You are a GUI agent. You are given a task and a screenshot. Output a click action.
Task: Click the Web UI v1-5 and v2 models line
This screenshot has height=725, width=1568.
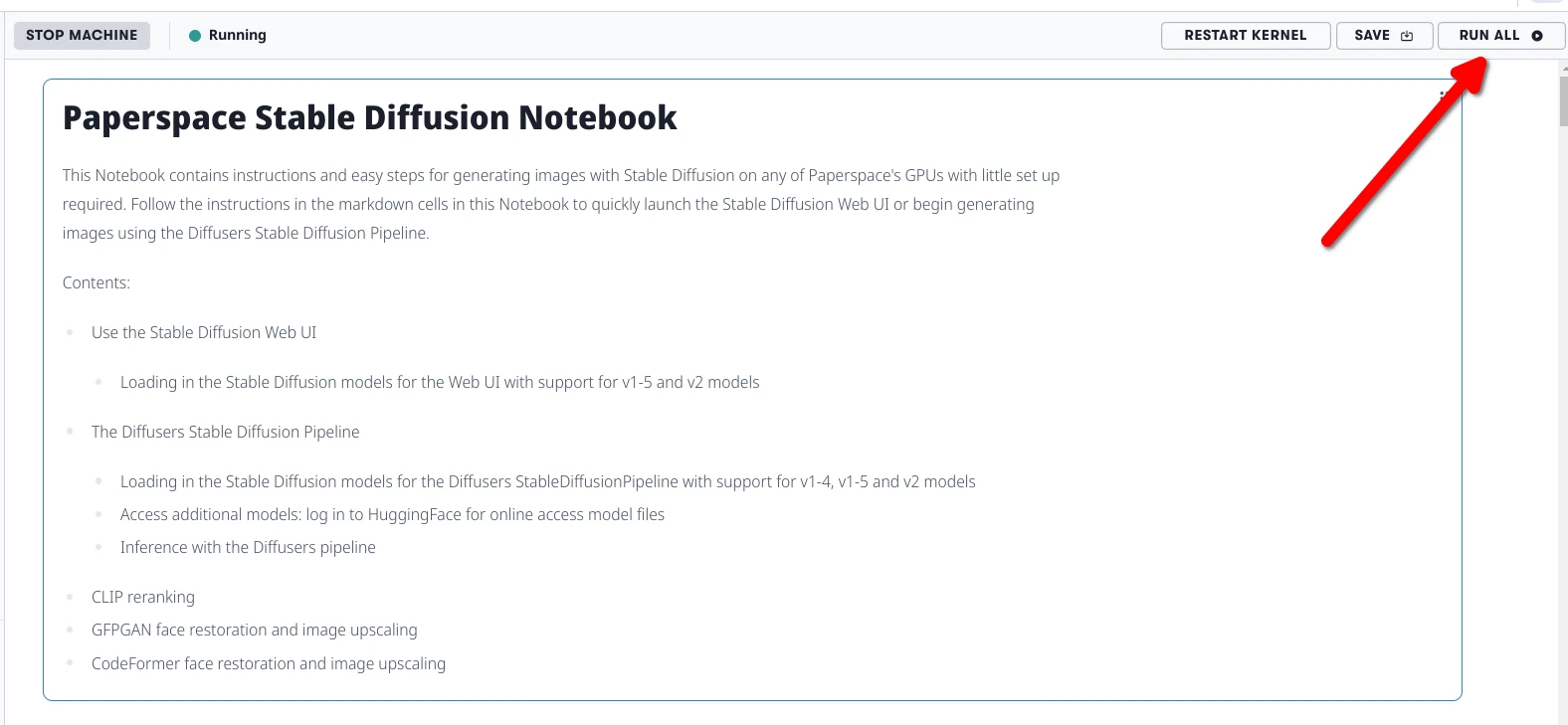(x=439, y=383)
